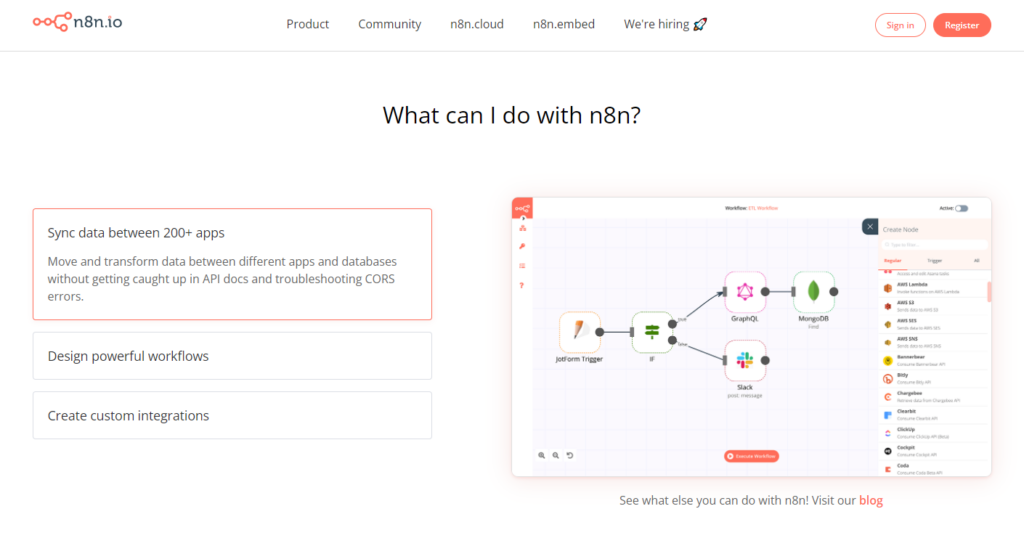
Task: Choose AWS SNS from node list
Action: [x=934, y=342]
